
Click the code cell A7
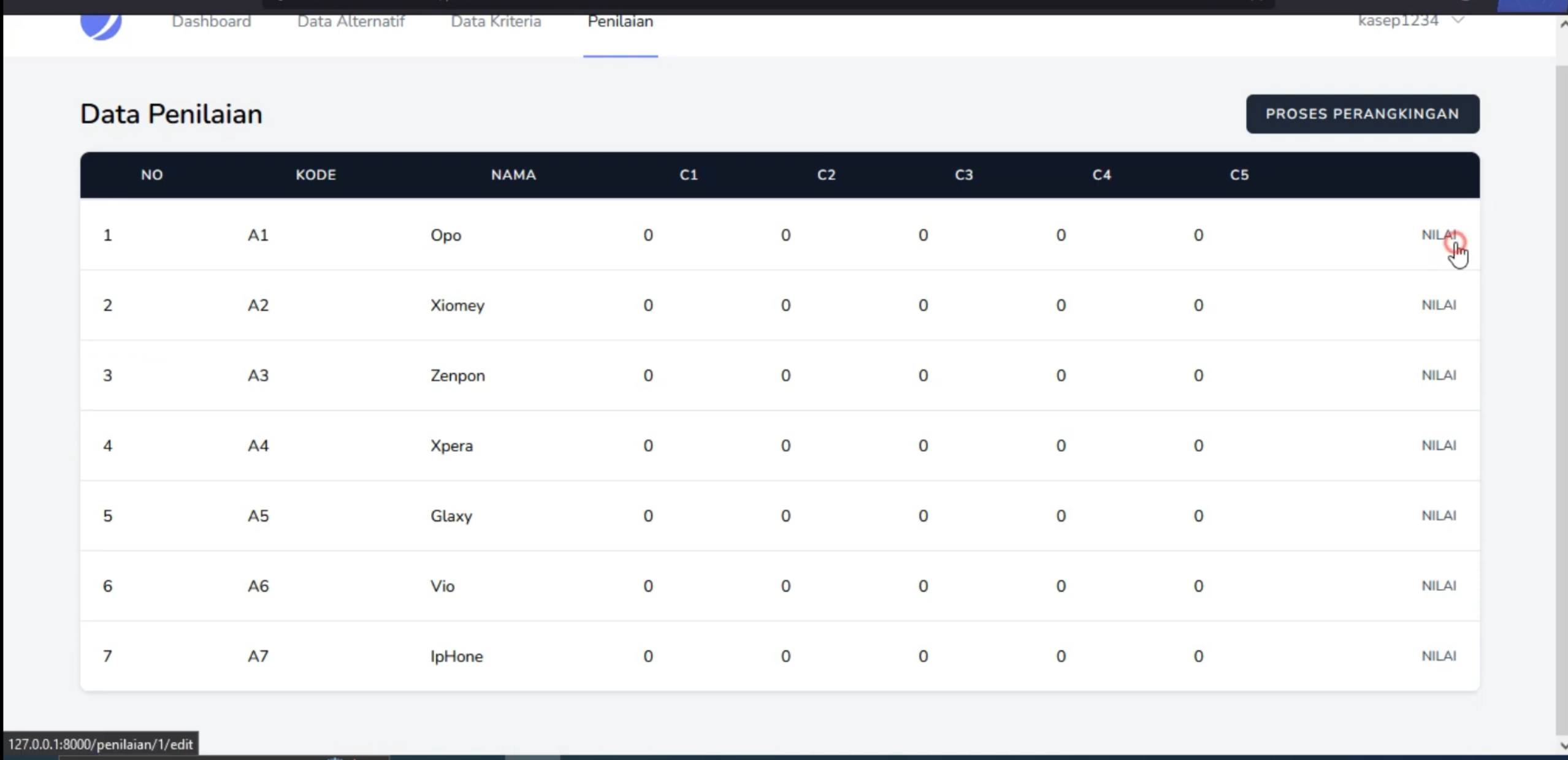pyautogui.click(x=258, y=656)
